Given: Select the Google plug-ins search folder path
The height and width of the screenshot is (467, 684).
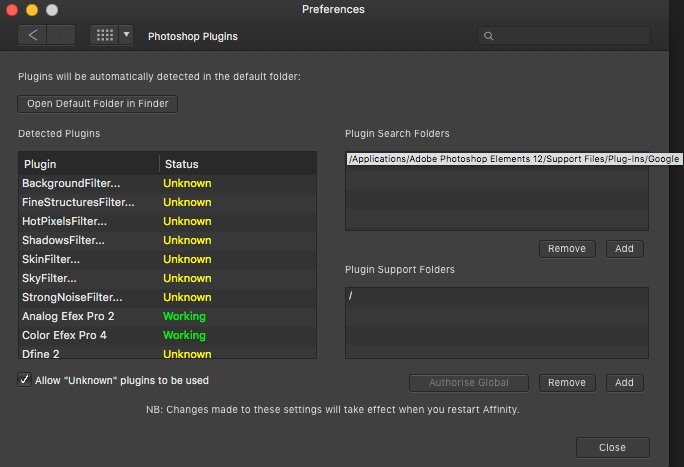Looking at the screenshot, I should (x=497, y=159).
